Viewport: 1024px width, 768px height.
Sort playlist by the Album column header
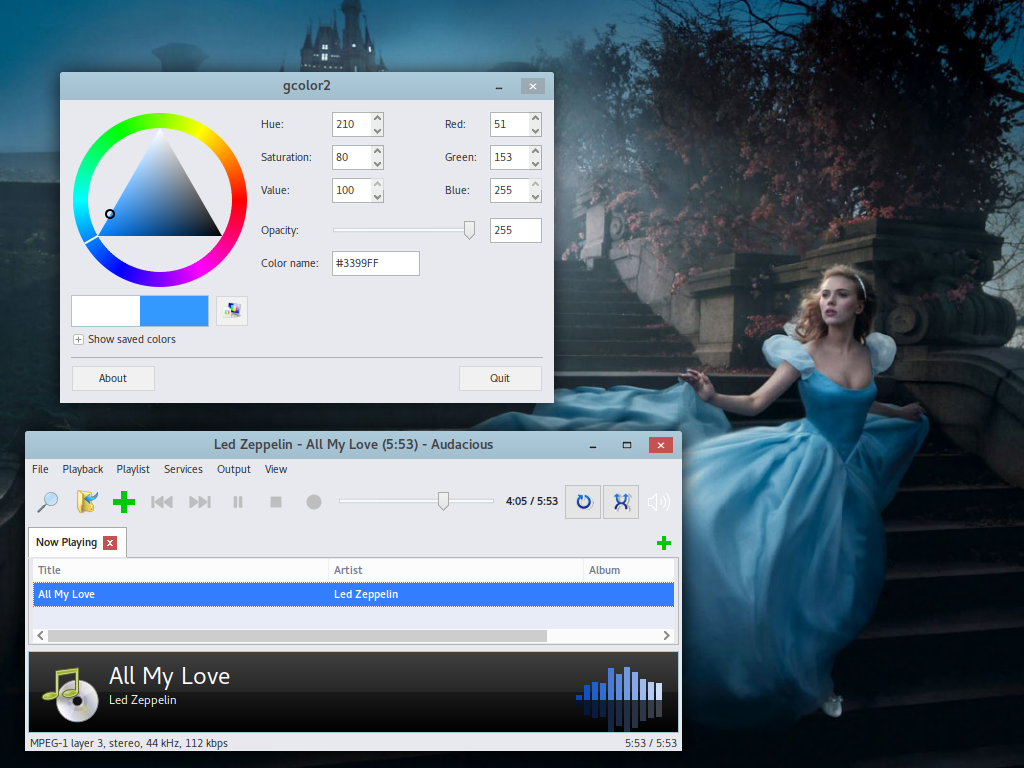click(629, 570)
